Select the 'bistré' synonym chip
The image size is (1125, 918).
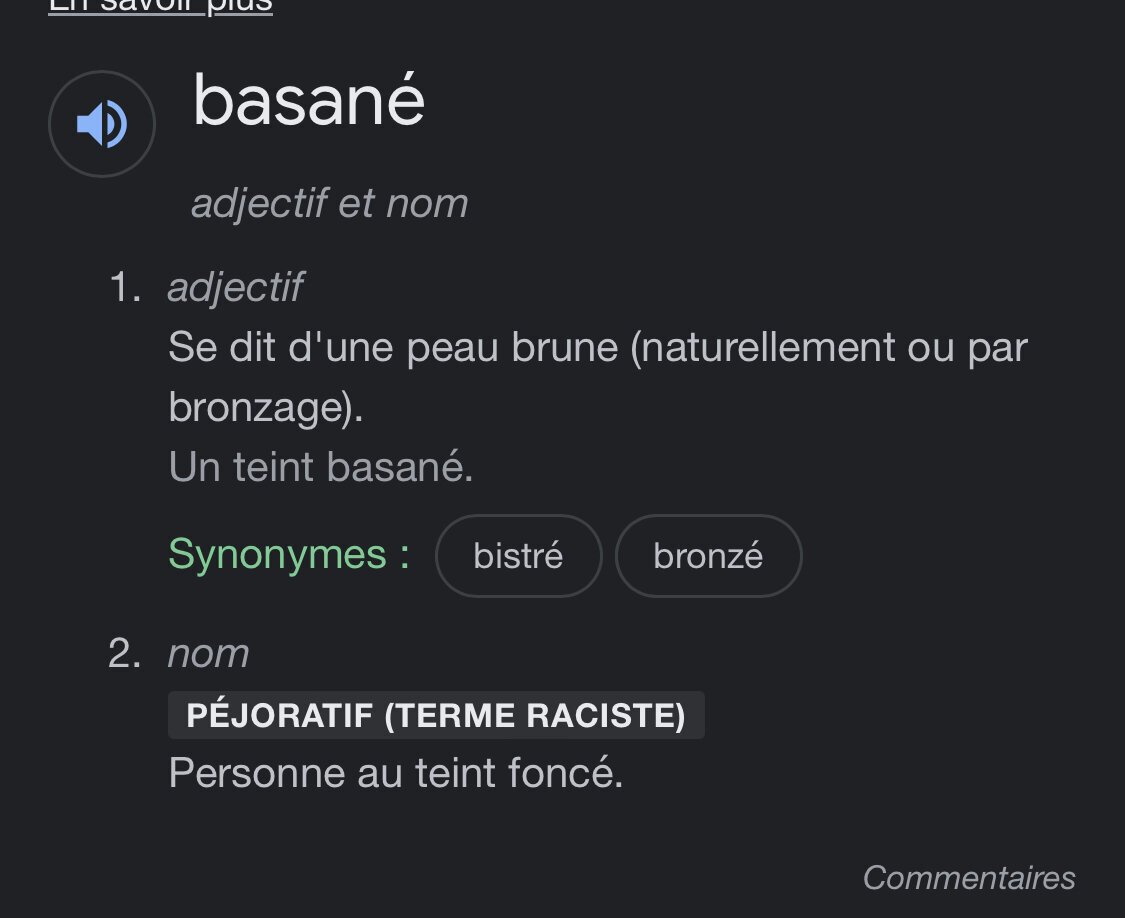pyautogui.click(x=519, y=556)
